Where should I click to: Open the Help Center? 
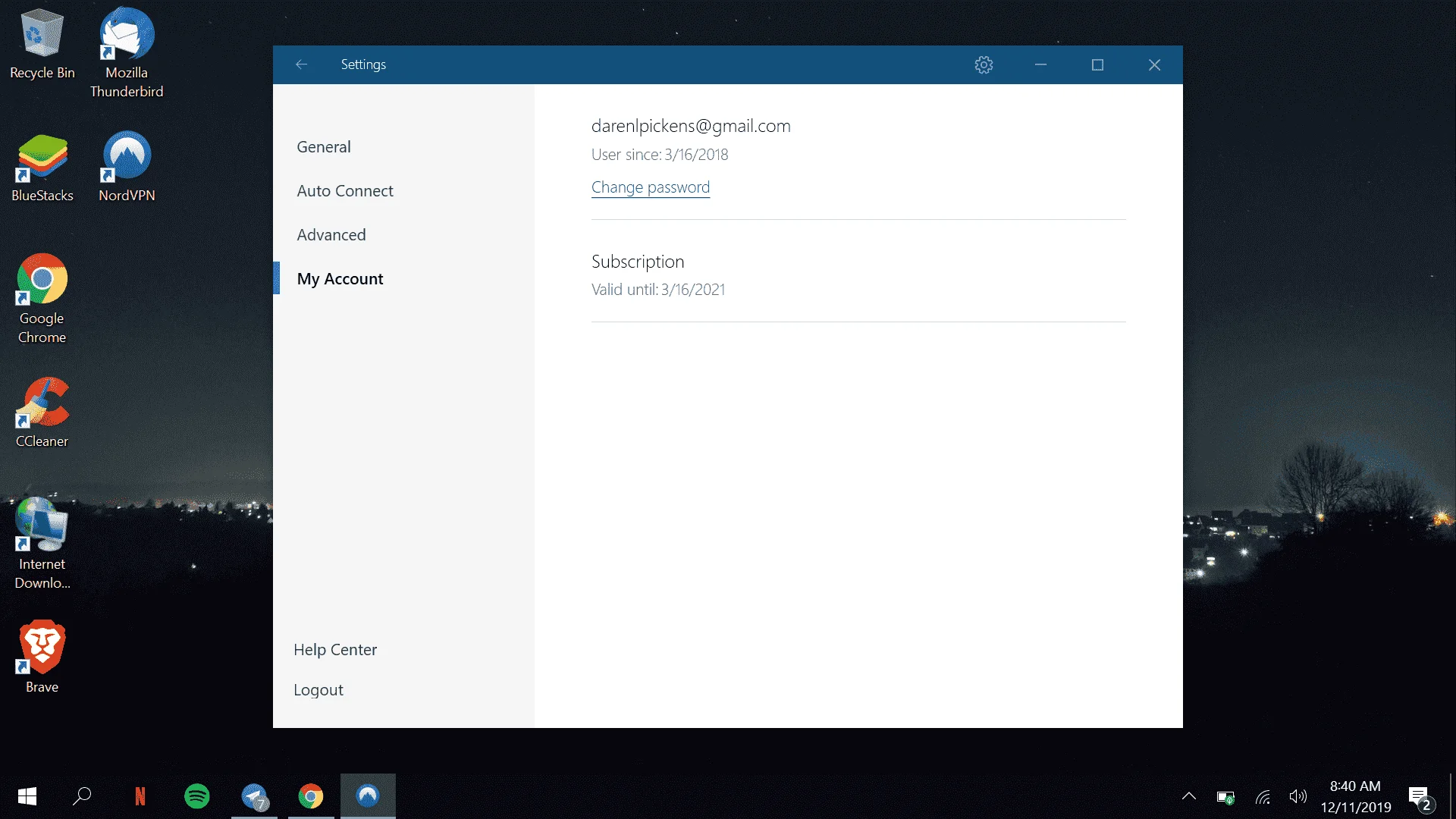pyautogui.click(x=335, y=650)
